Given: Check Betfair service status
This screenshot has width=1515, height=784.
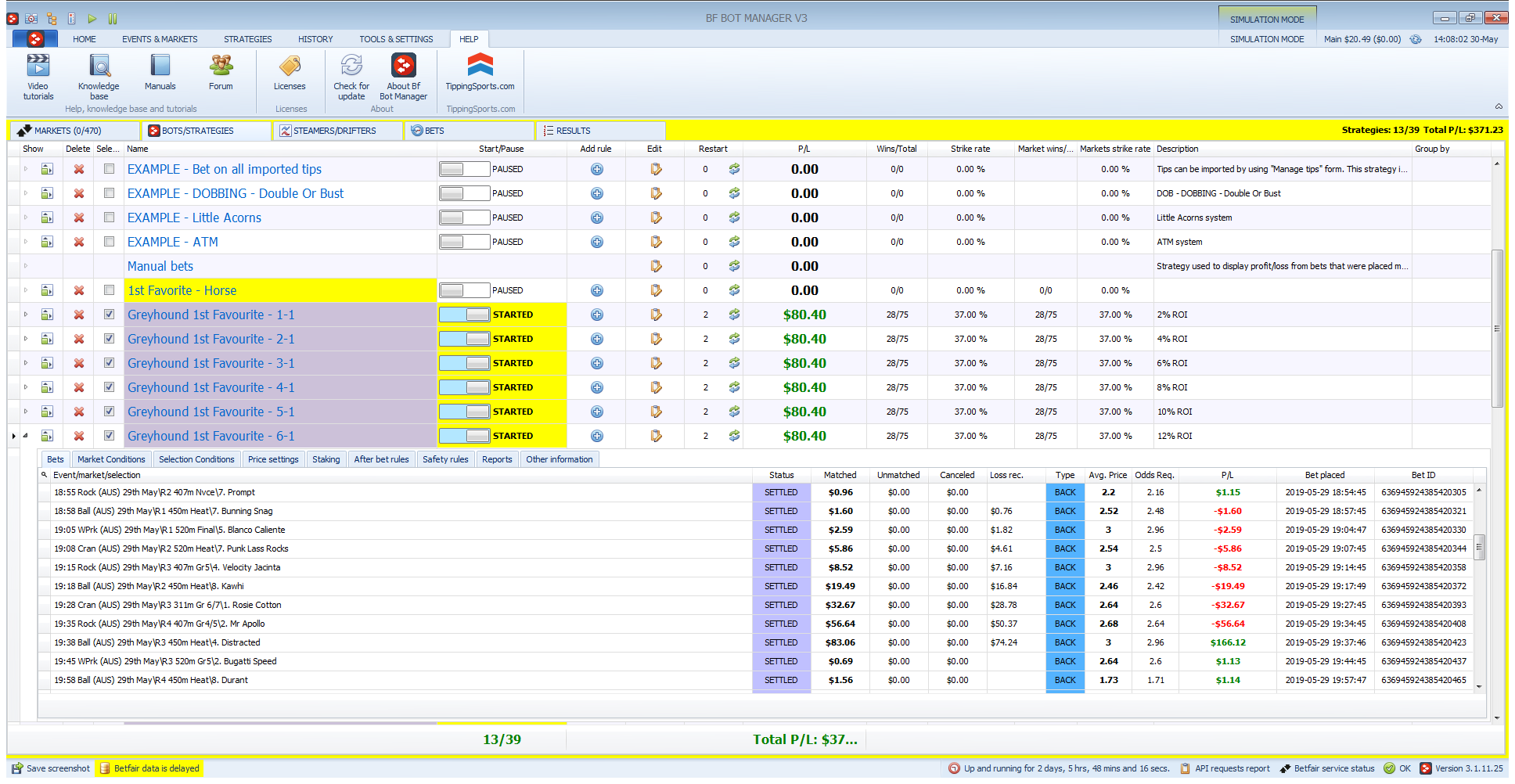Looking at the screenshot, I should click(x=1327, y=768).
